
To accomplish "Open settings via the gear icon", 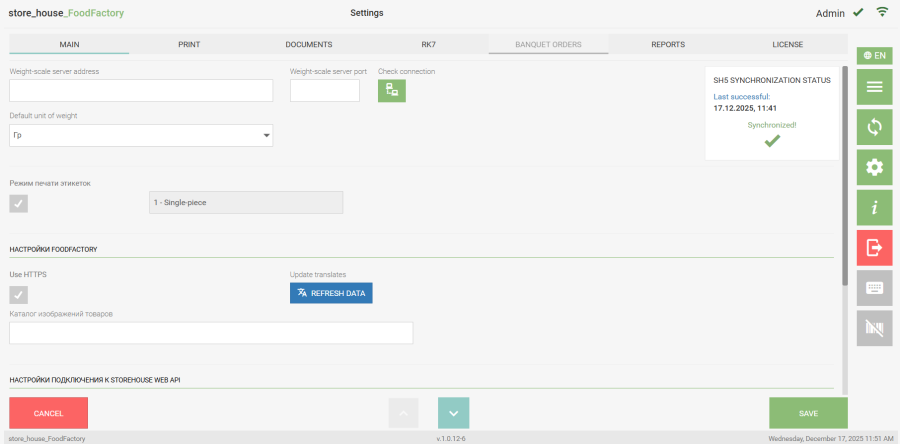I will [874, 167].
